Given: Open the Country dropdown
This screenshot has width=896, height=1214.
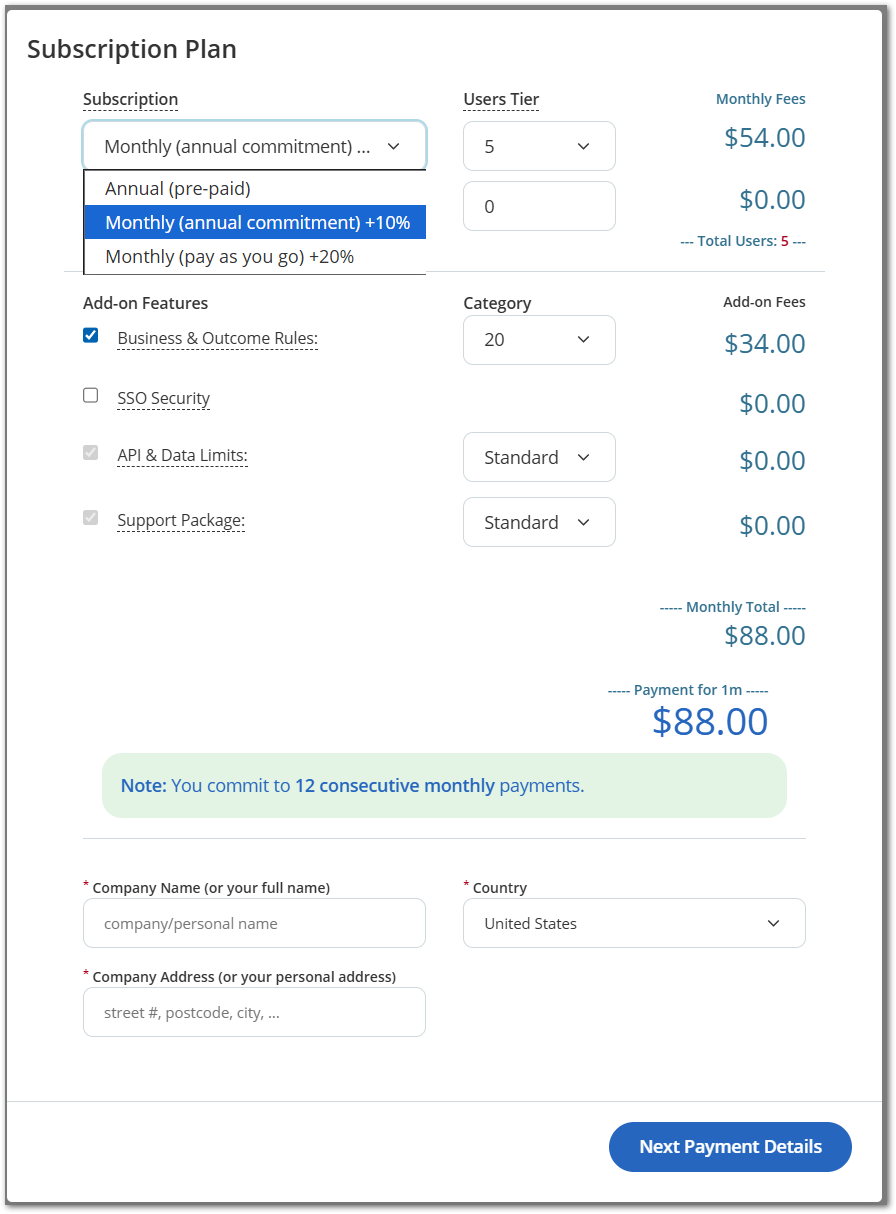Looking at the screenshot, I should point(634,923).
